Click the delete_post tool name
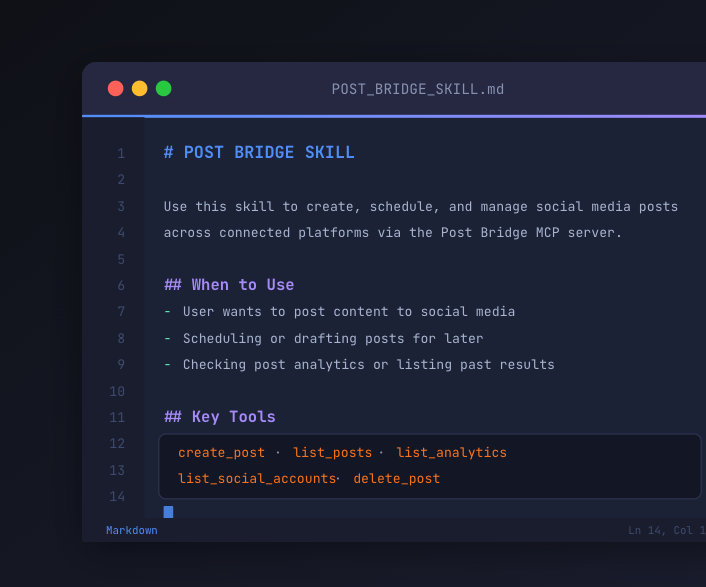Image resolution: width=706 pixels, height=587 pixels. [397, 479]
